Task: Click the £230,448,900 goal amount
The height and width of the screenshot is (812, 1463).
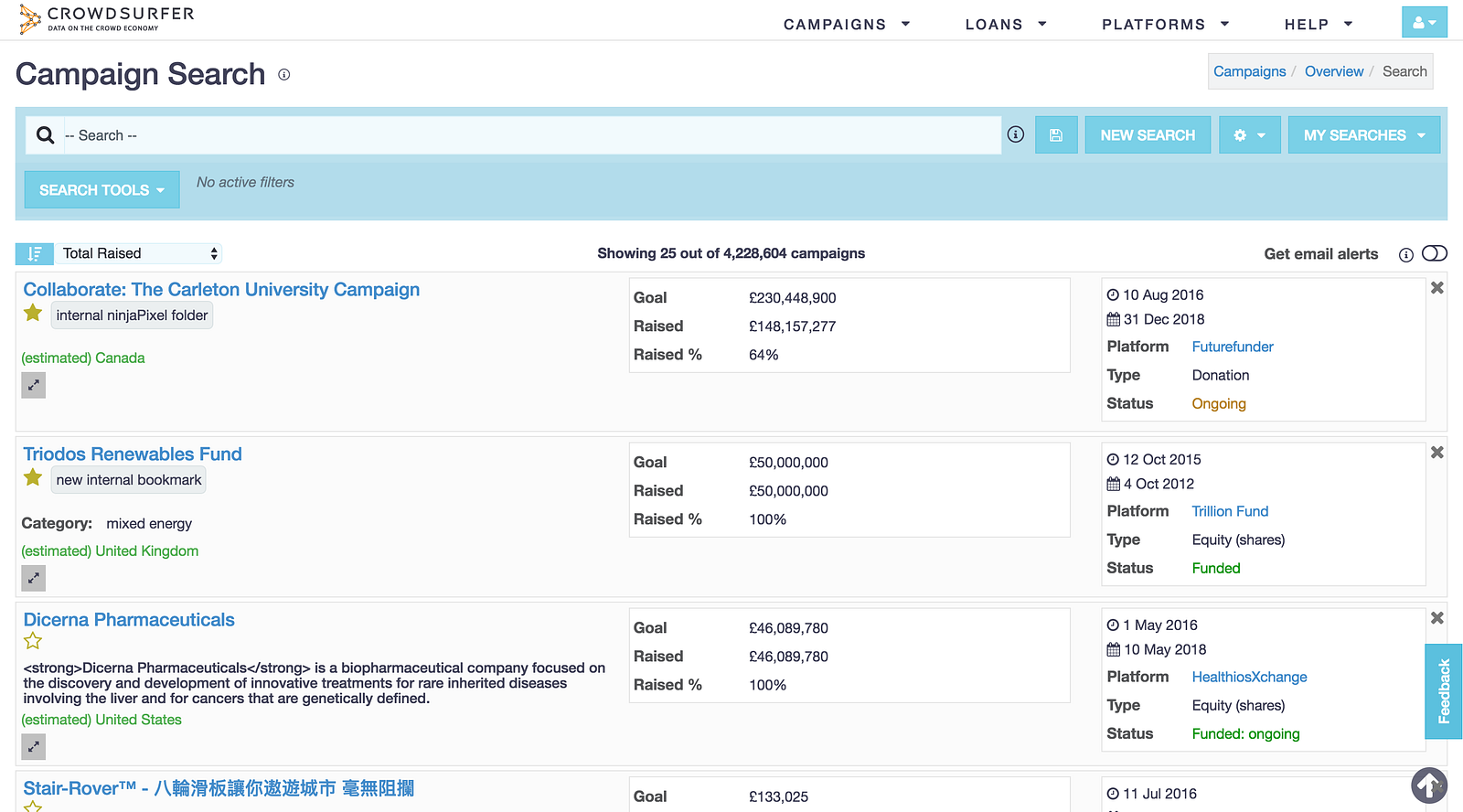Action: [792, 298]
